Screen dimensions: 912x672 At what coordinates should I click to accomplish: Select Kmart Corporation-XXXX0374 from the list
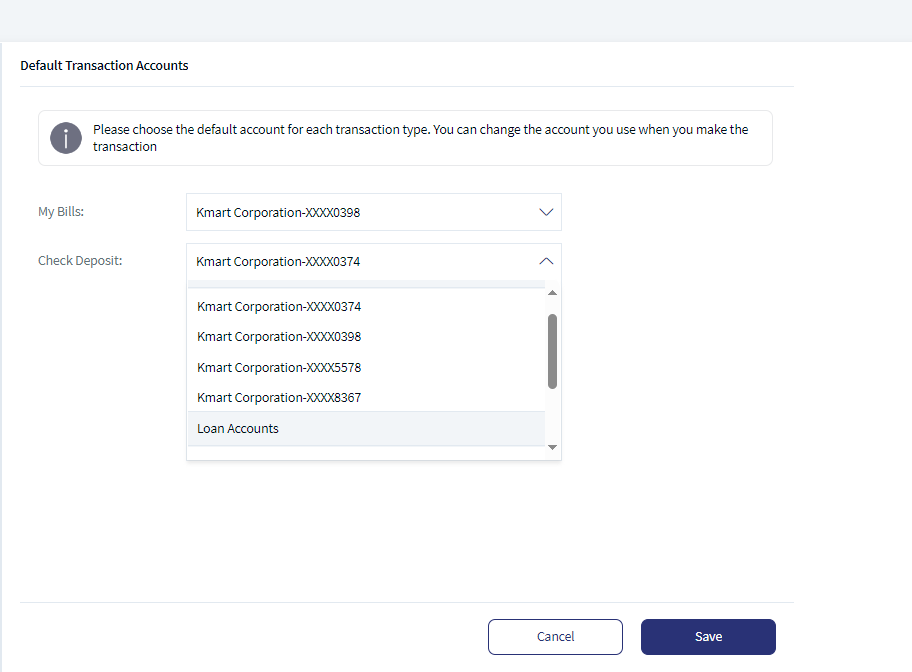[366, 307]
